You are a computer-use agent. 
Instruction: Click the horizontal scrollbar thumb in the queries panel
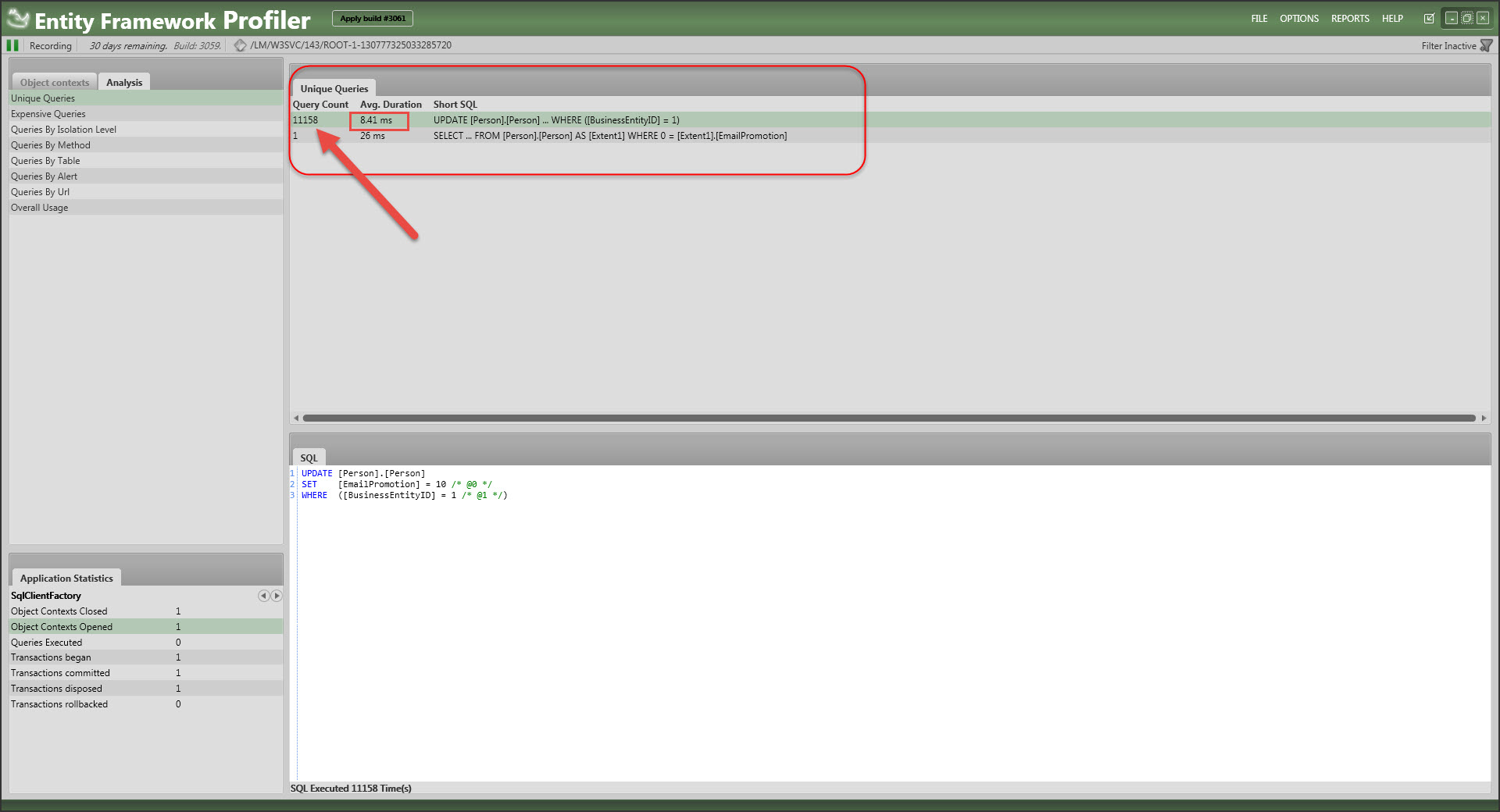[889, 418]
